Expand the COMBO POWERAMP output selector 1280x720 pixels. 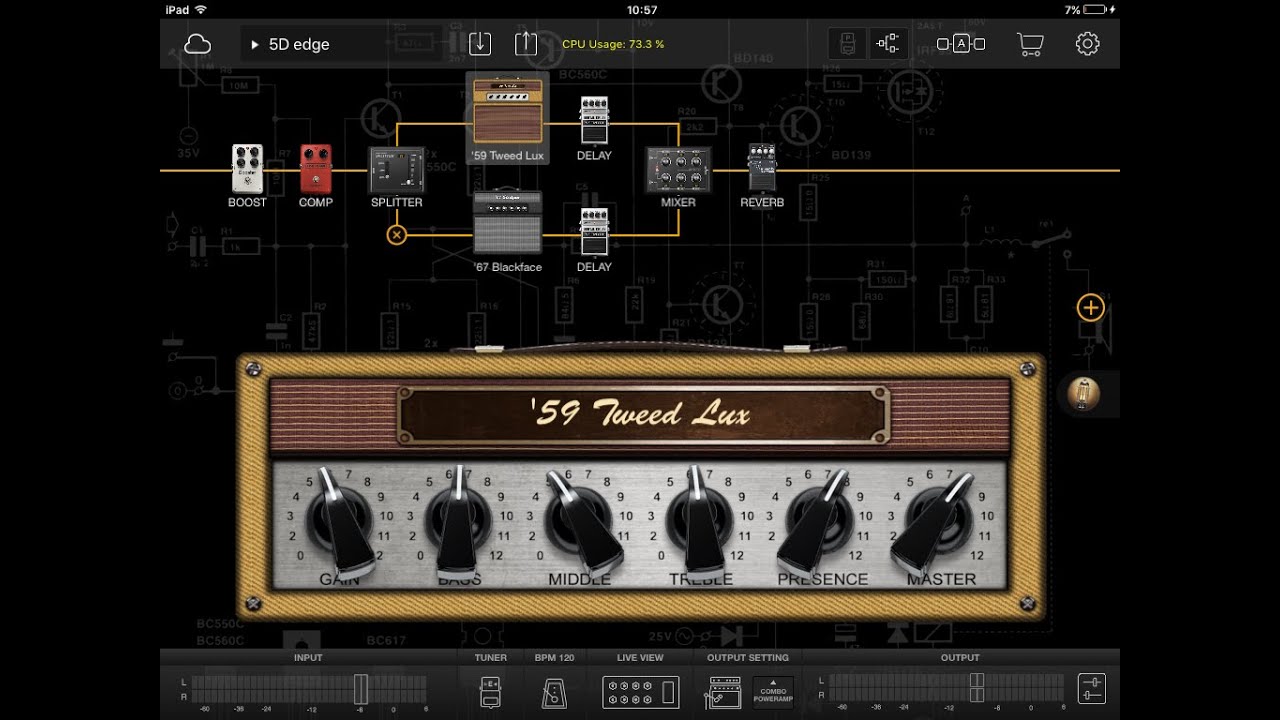coord(773,692)
